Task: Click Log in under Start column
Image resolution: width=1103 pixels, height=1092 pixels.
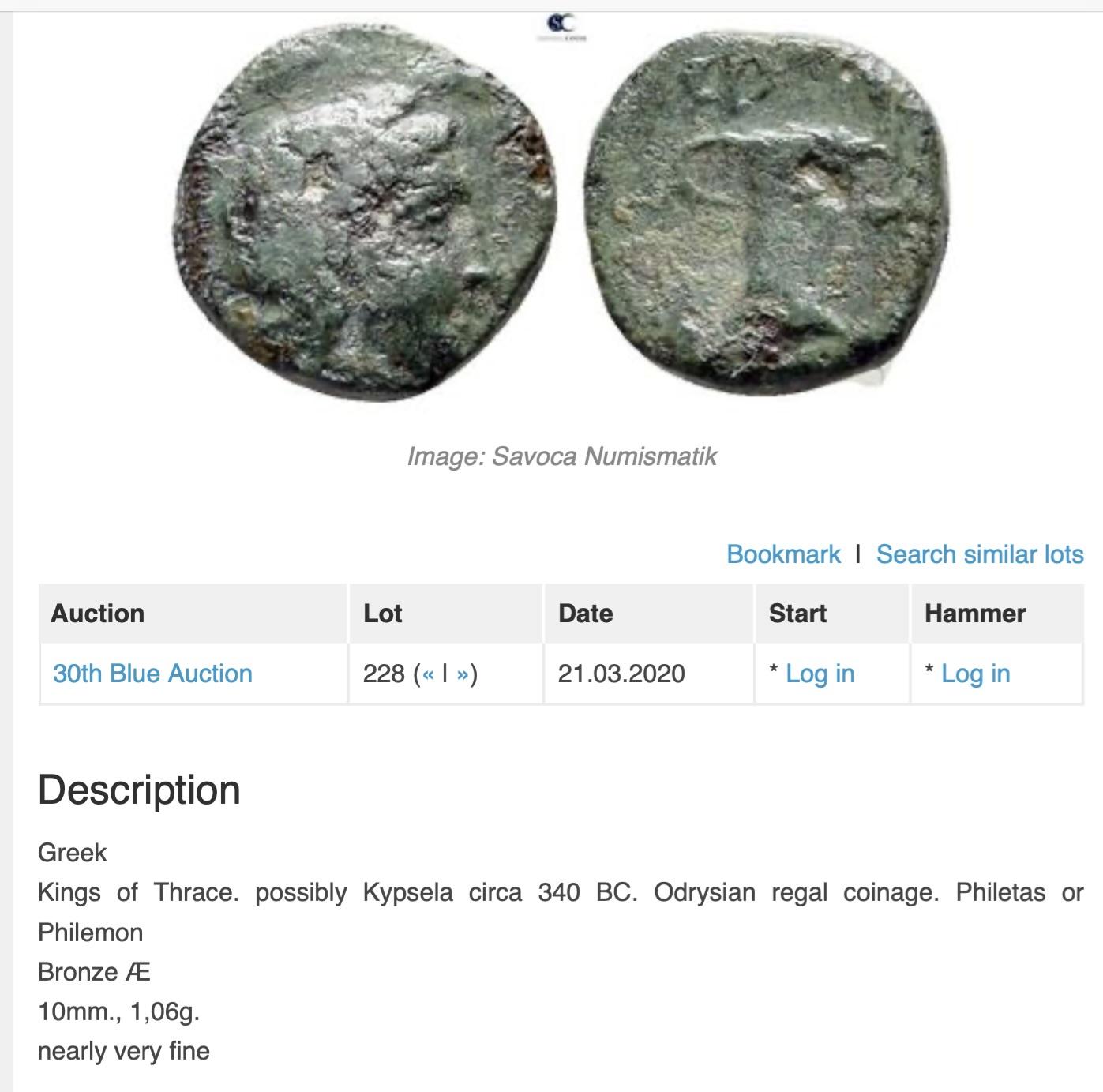Action: (820, 674)
